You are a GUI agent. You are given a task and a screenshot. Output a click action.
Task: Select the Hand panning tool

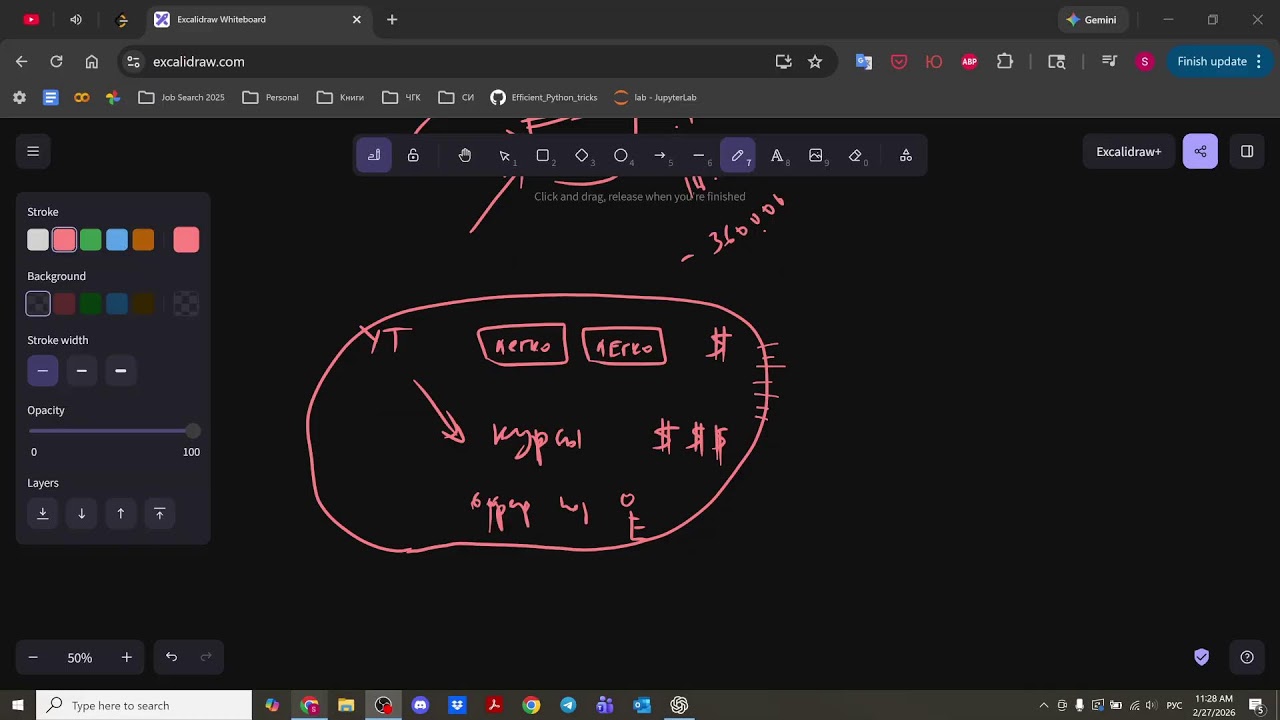pos(465,155)
